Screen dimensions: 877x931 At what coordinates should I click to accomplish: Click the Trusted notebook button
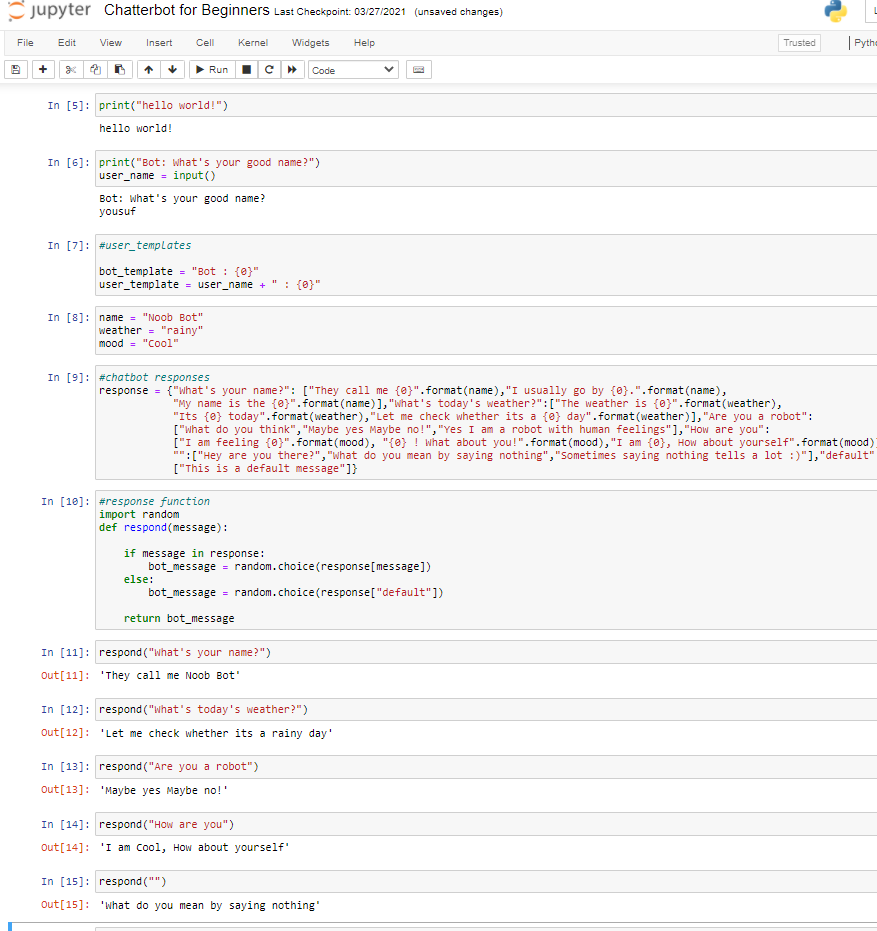coord(799,43)
